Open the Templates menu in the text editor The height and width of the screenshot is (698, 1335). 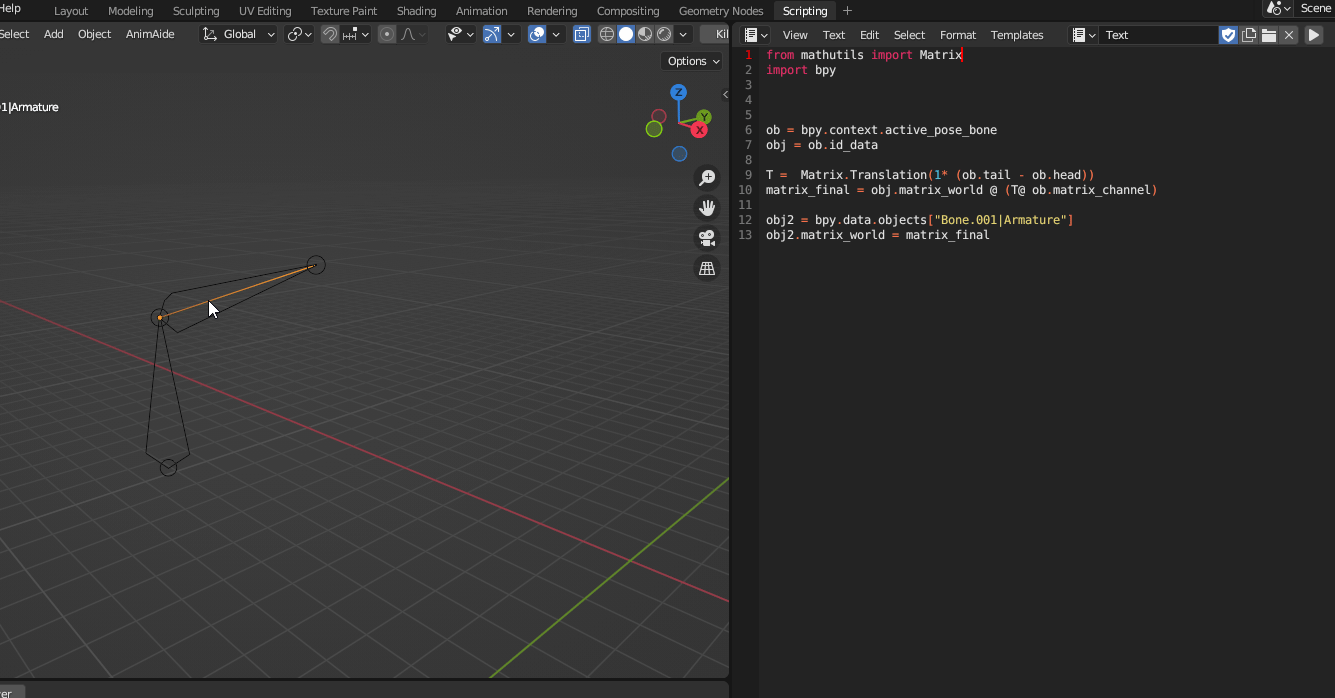1016,34
